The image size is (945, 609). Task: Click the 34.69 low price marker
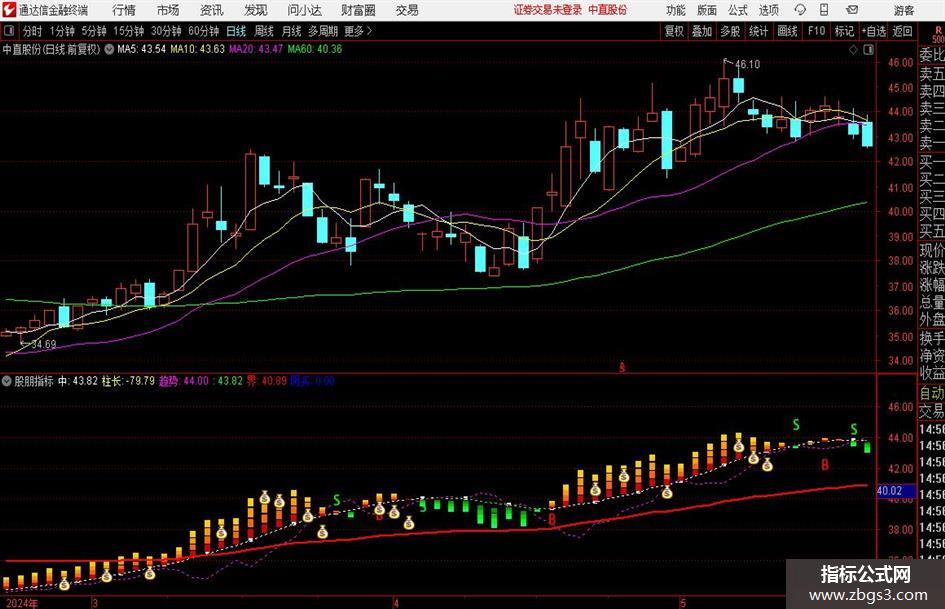click(43, 344)
